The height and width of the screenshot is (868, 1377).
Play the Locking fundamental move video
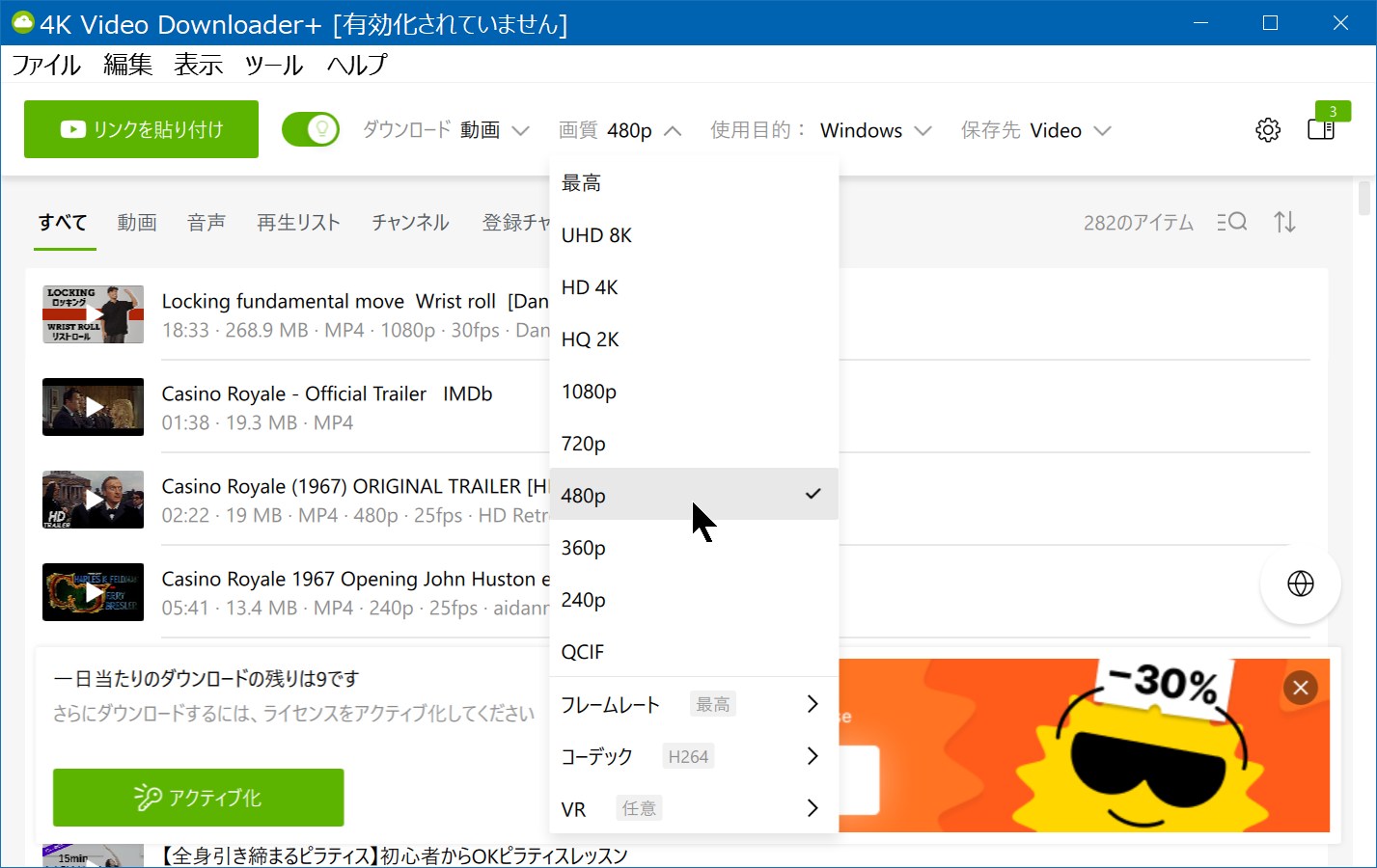[x=93, y=314]
